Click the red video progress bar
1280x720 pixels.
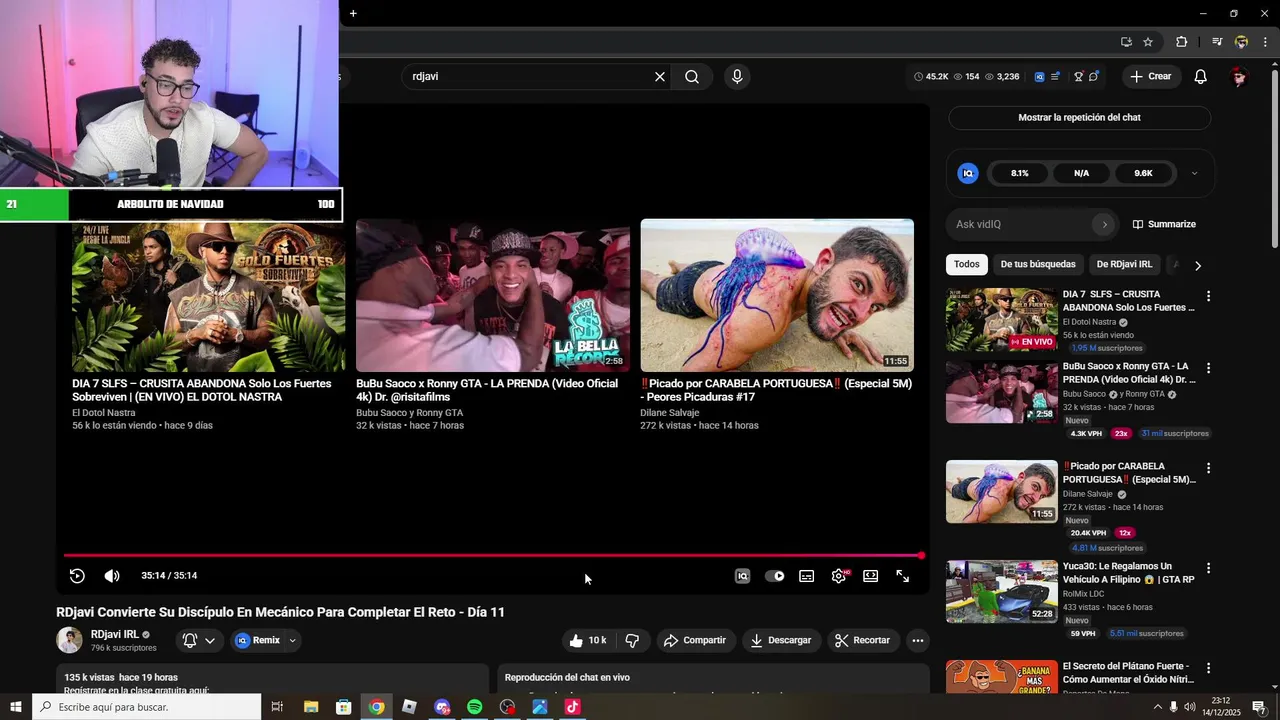coord(492,555)
